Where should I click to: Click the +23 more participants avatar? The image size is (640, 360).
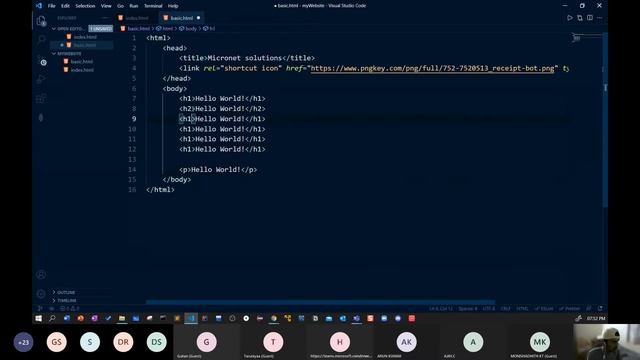coord(23,342)
